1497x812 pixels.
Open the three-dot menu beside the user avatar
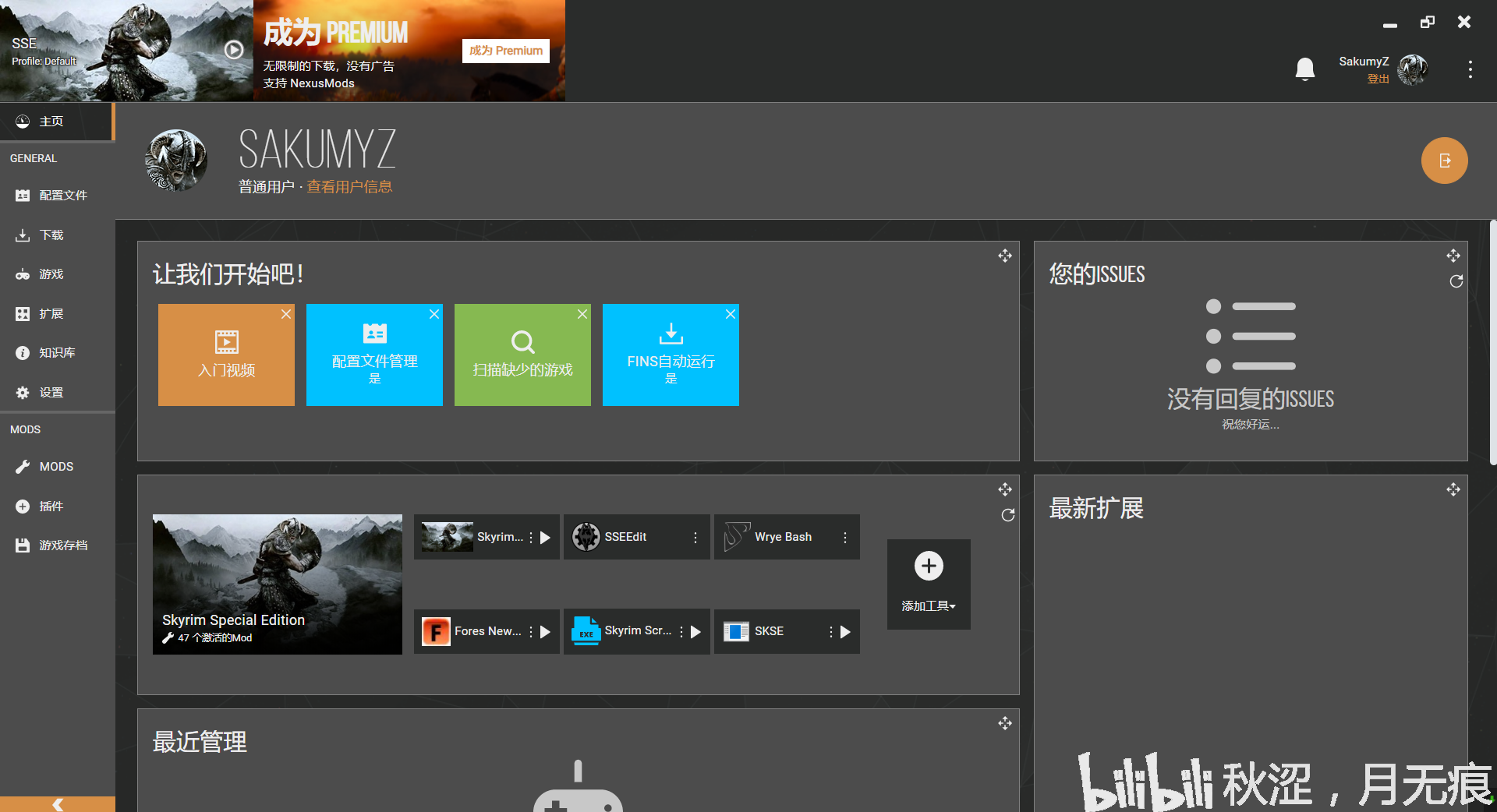pos(1470,69)
